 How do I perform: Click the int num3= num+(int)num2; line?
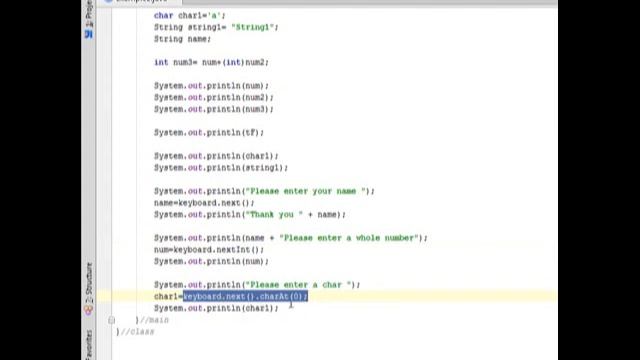point(211,62)
